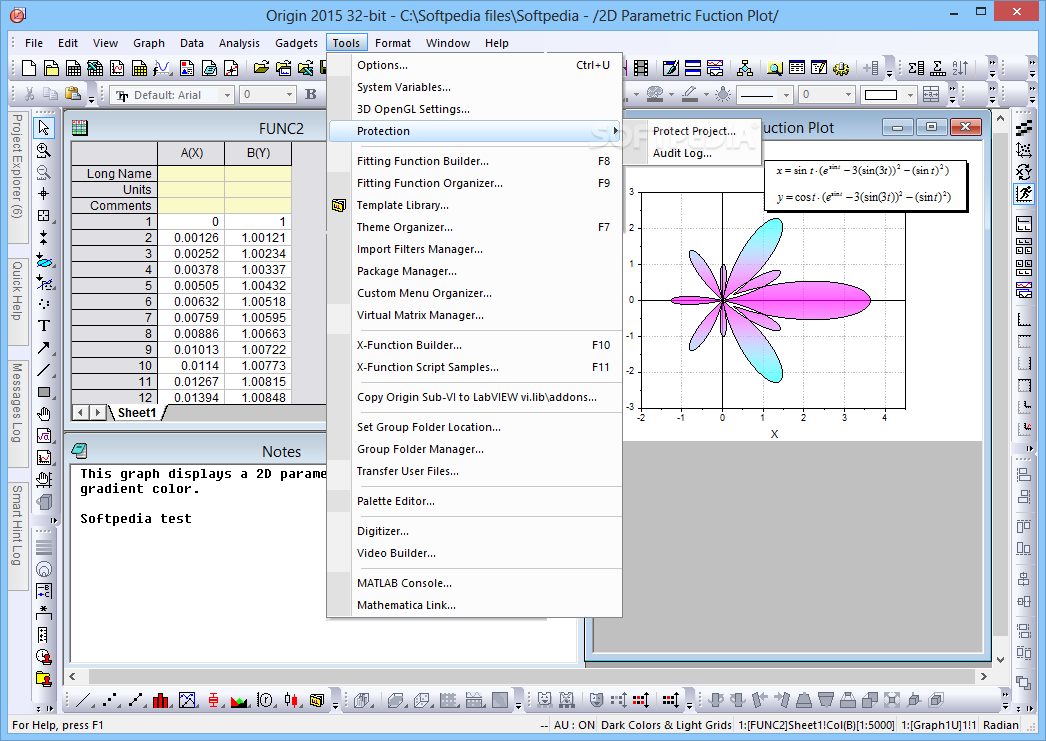Click the New Notes icon
This screenshot has width=1046, height=741.
[x=209, y=68]
